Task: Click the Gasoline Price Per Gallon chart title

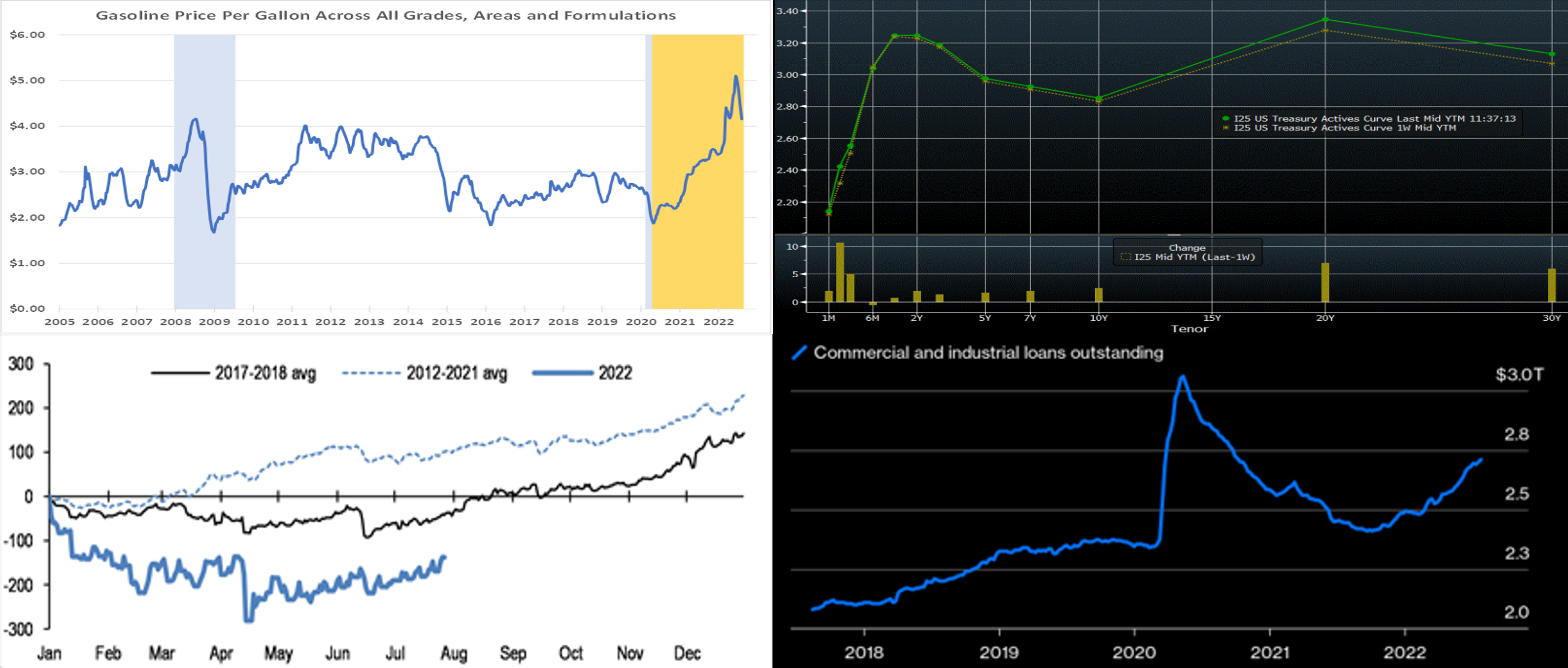Action: [x=386, y=15]
